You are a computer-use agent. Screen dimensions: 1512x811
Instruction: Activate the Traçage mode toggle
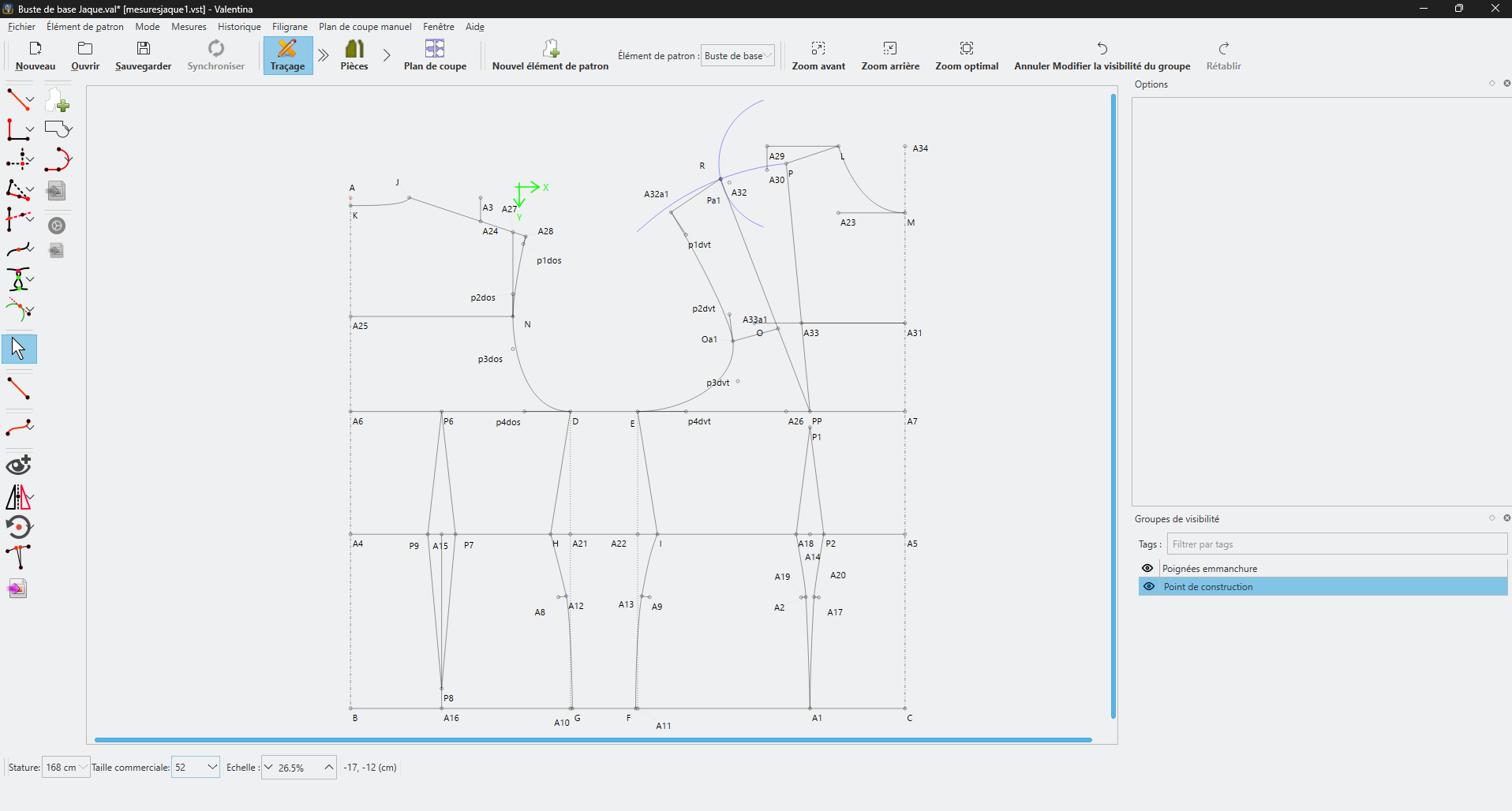287,55
